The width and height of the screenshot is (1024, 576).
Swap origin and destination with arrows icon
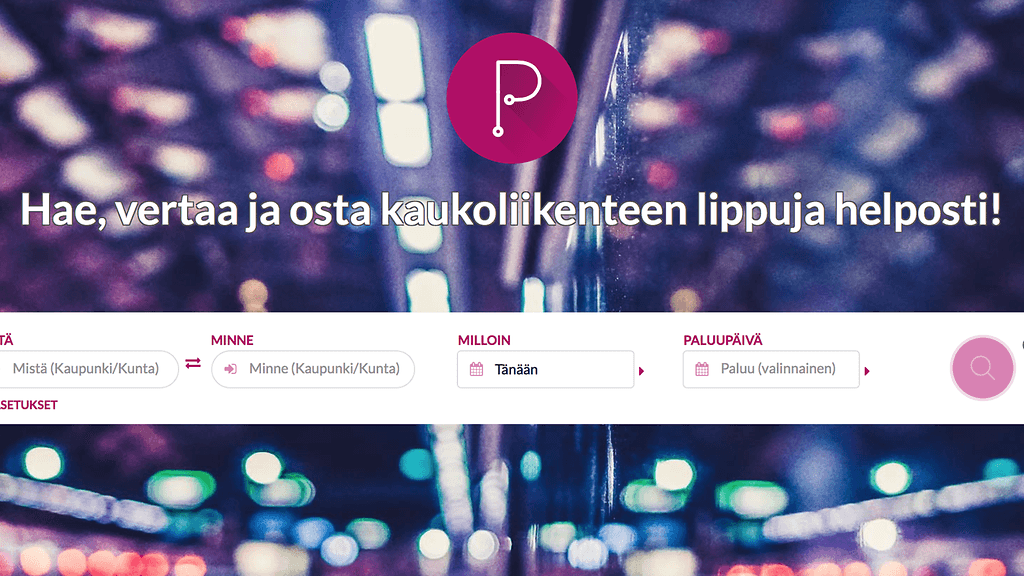click(193, 363)
